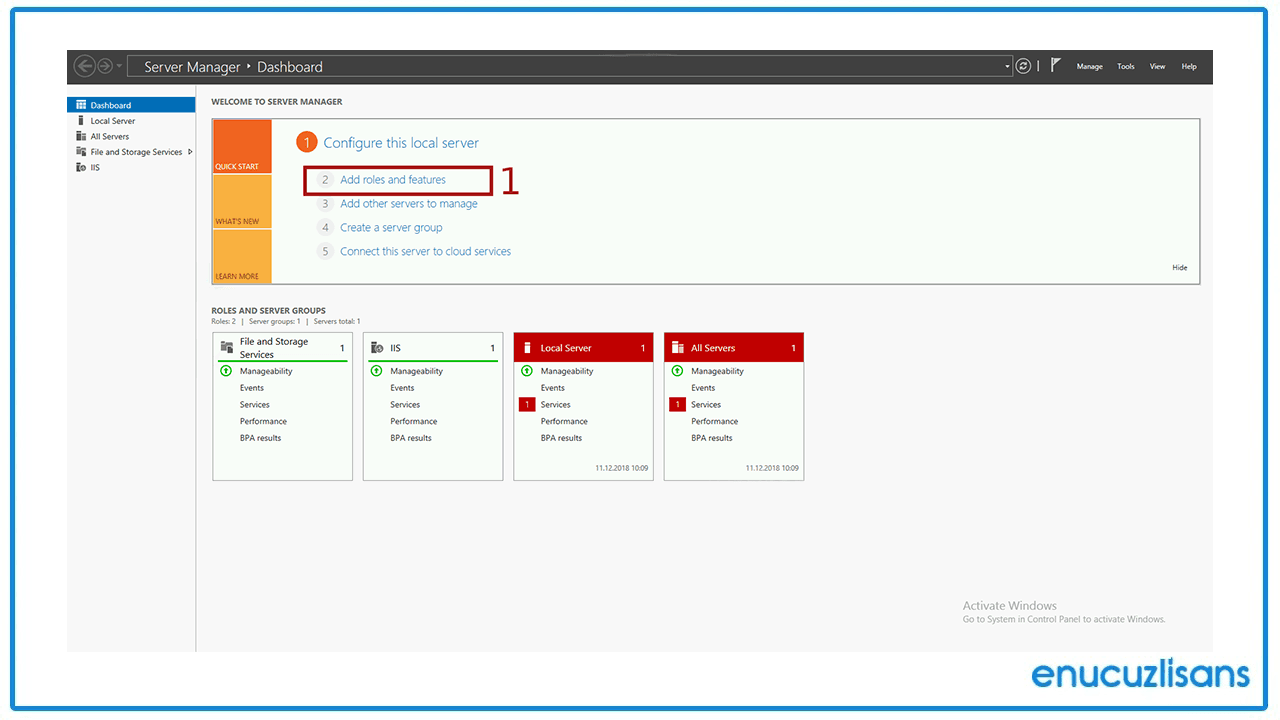Click the All Servers tile header icon
Viewport: 1280px width, 720px height.
(678, 348)
